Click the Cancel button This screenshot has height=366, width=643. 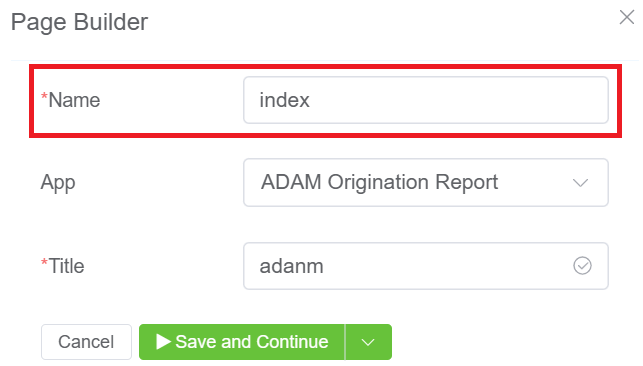click(x=86, y=342)
